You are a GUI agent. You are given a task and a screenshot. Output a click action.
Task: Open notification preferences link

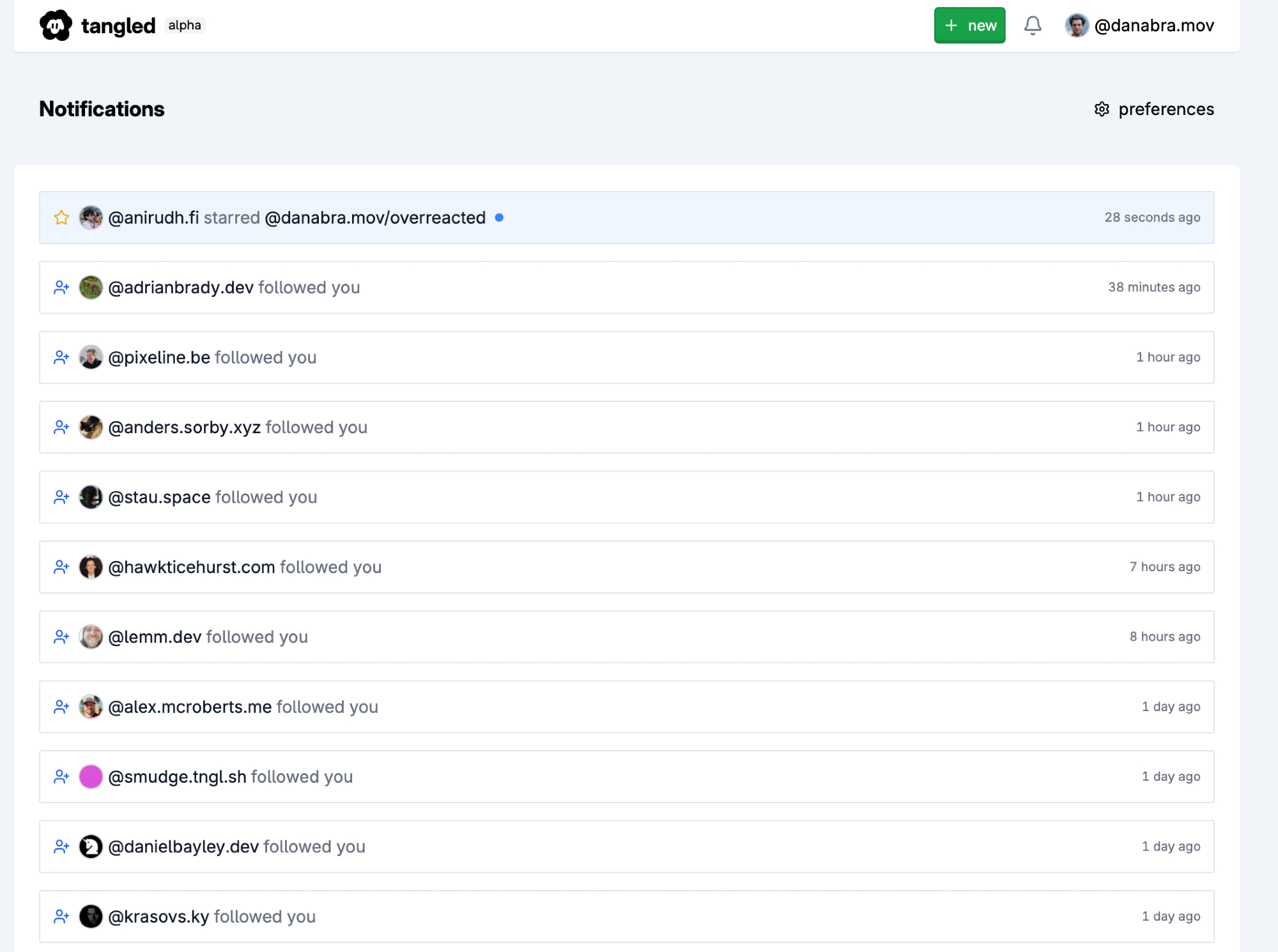(1166, 109)
